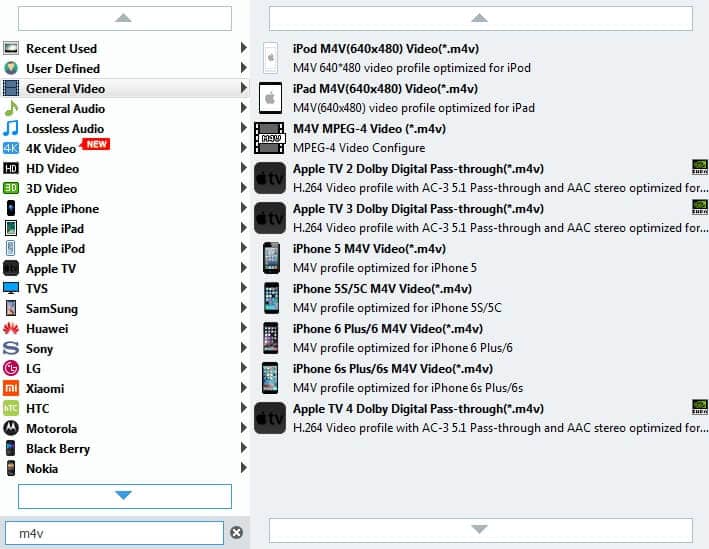
Task: Click the User Defined globe icon
Action: click(11, 68)
